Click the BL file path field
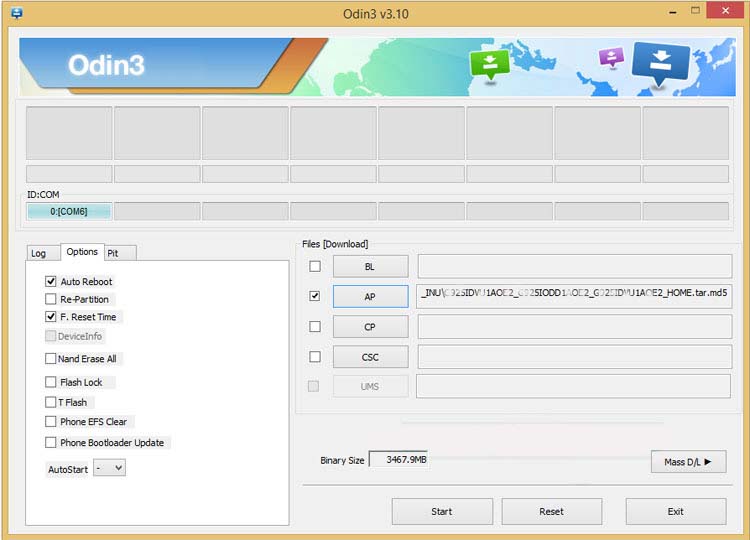Viewport: 750px width, 540px height. click(575, 266)
